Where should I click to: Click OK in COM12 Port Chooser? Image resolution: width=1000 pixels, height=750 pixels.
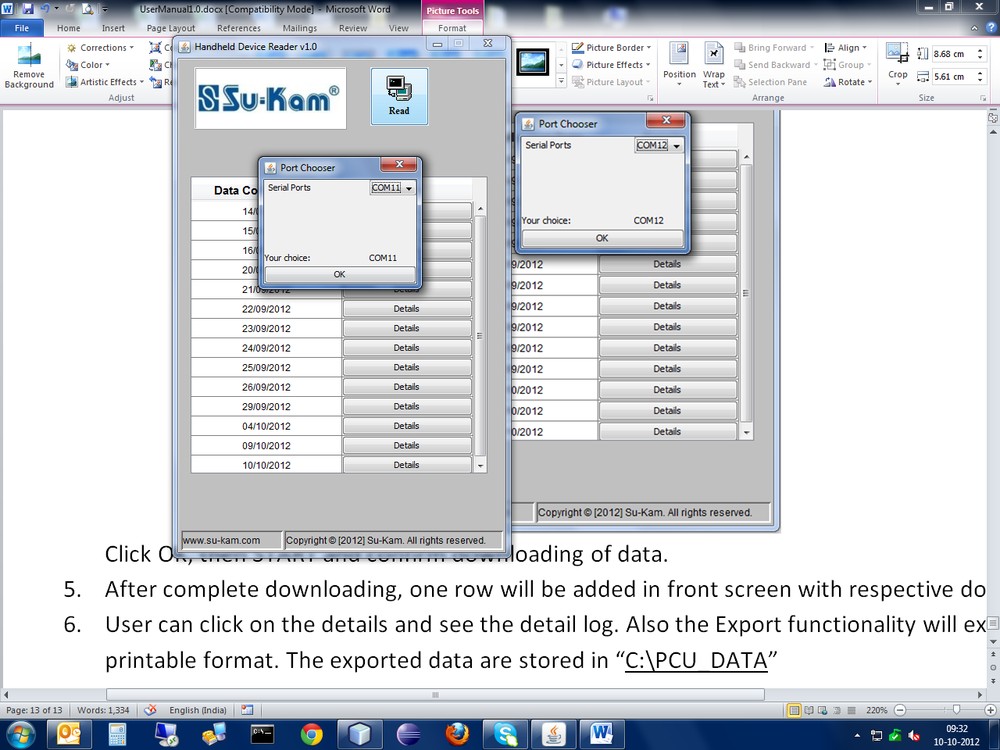coord(601,238)
